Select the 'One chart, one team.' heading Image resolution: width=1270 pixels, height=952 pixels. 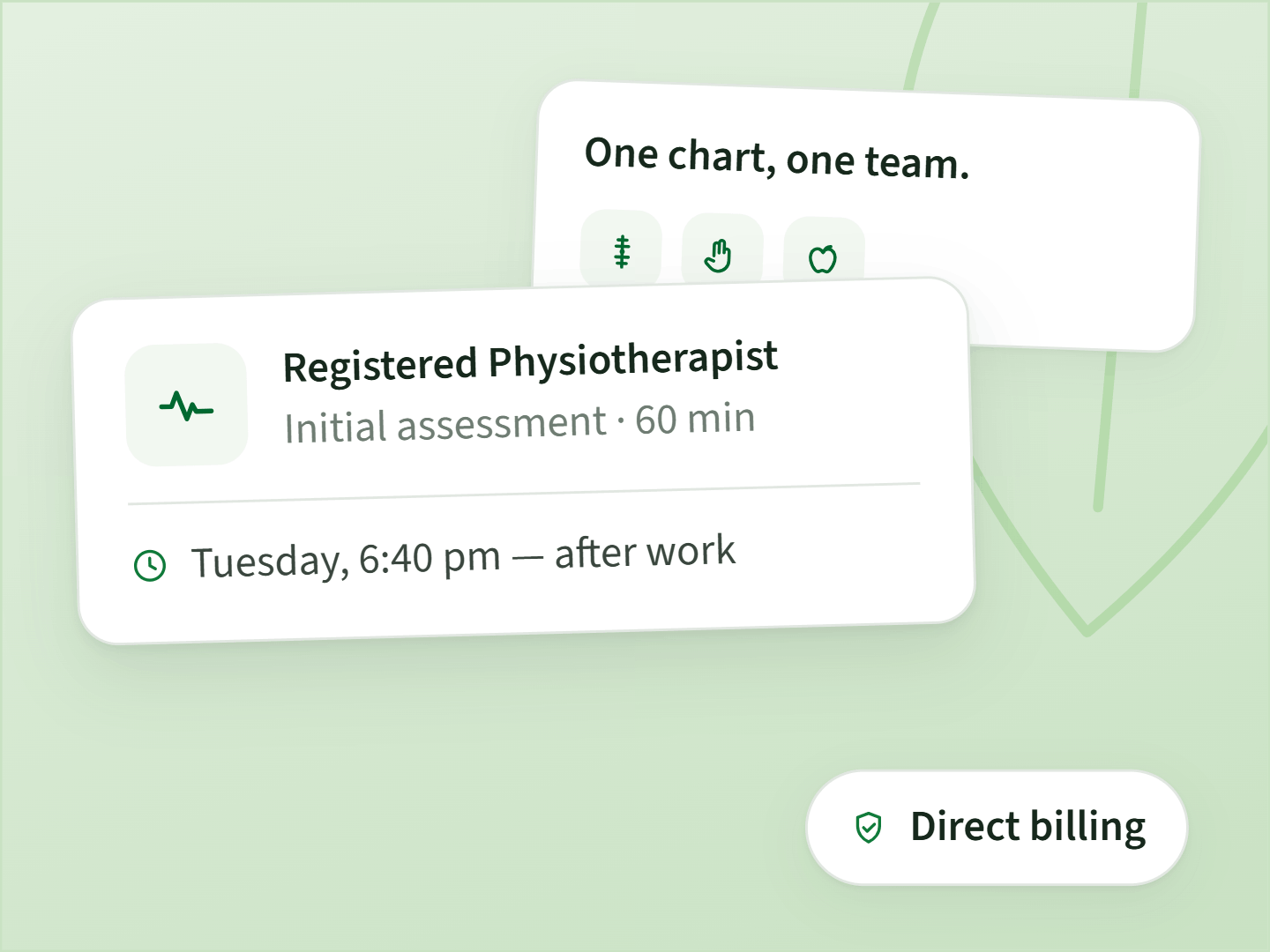click(777, 159)
